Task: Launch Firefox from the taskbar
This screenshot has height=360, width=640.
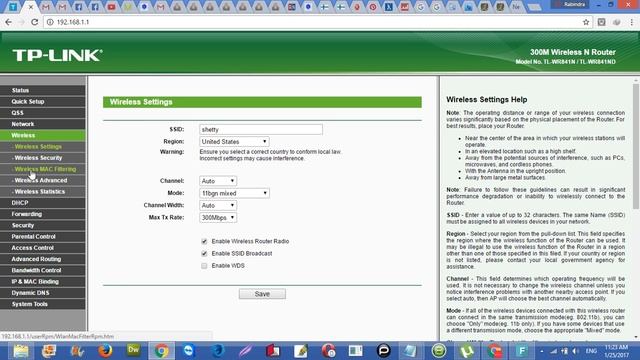Action: click(105, 351)
